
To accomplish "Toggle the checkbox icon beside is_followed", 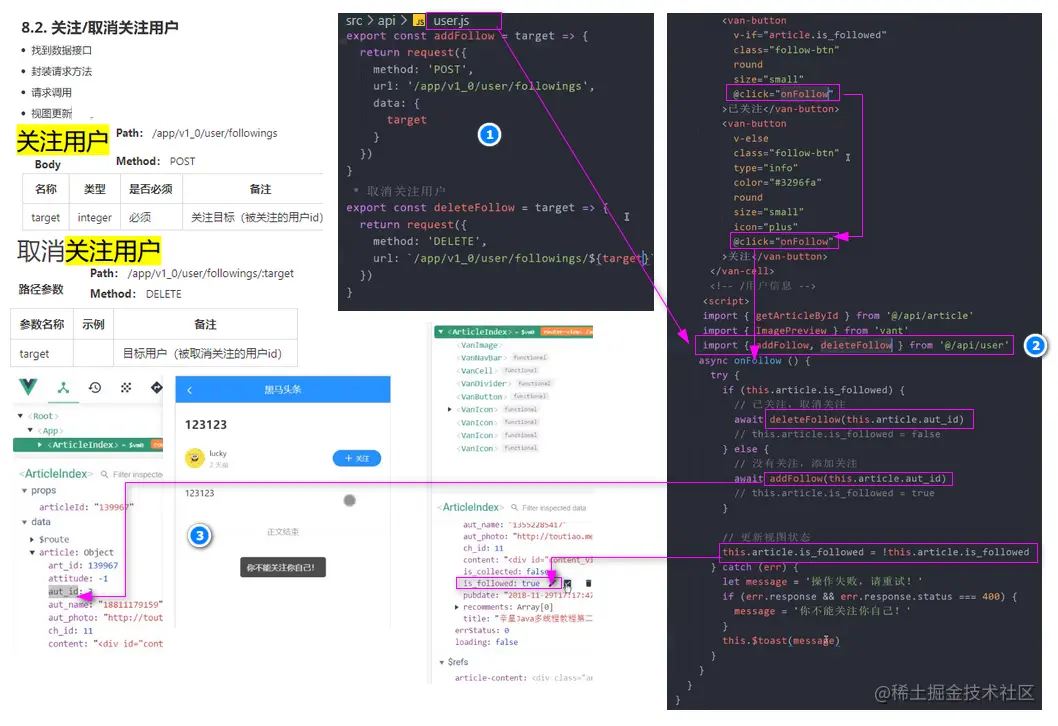I will [x=567, y=583].
